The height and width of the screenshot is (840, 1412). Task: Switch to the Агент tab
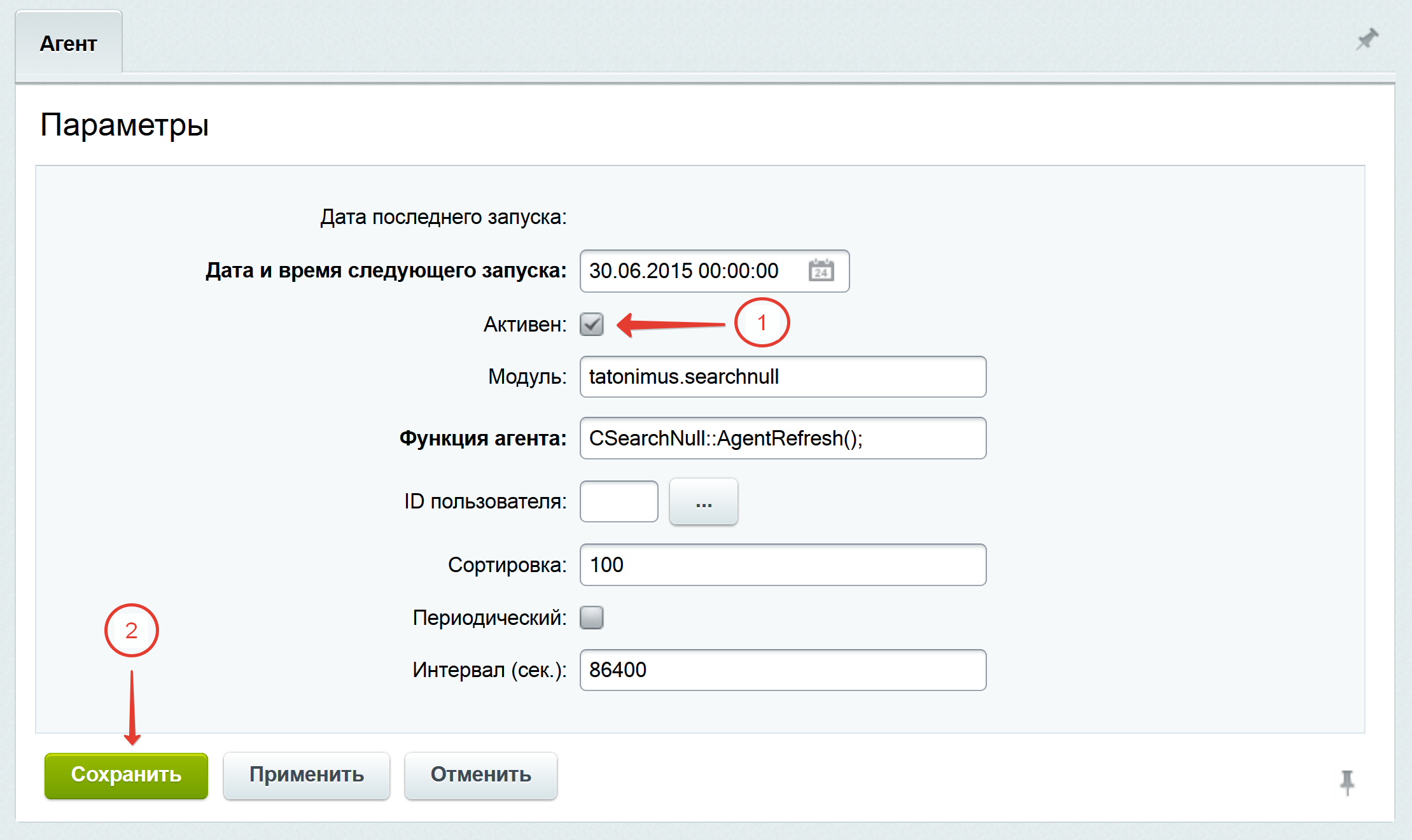69,43
